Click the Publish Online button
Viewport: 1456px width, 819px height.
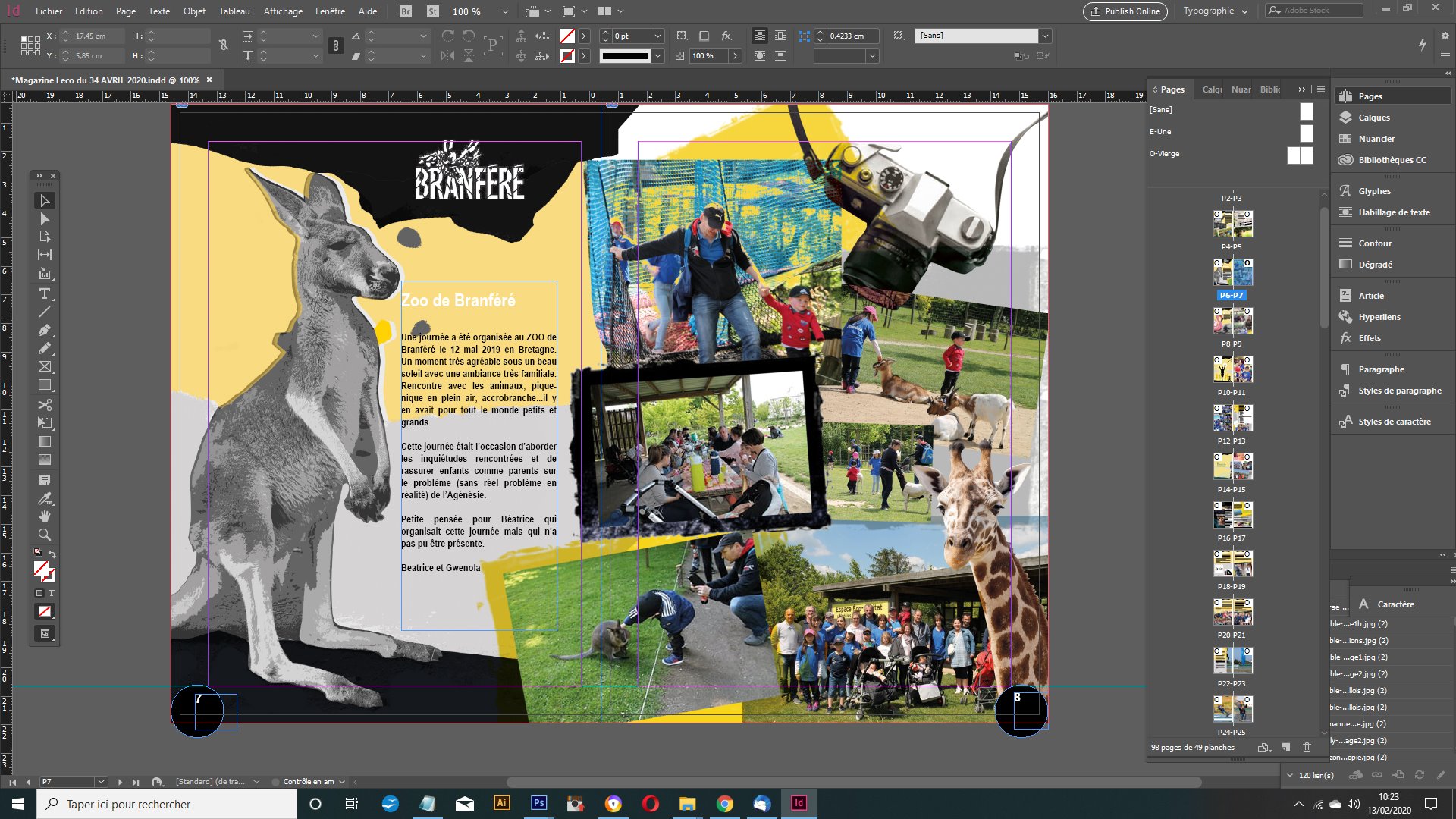coord(1125,11)
